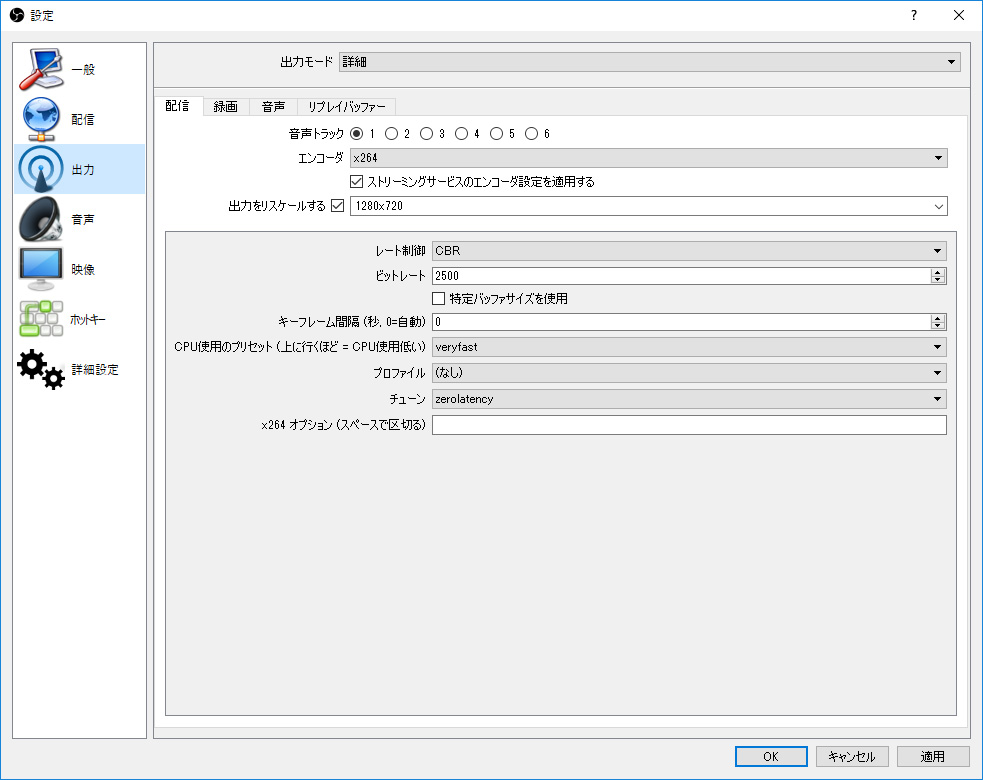Select audio track 2 radio button
The image size is (983, 780).
point(392,134)
